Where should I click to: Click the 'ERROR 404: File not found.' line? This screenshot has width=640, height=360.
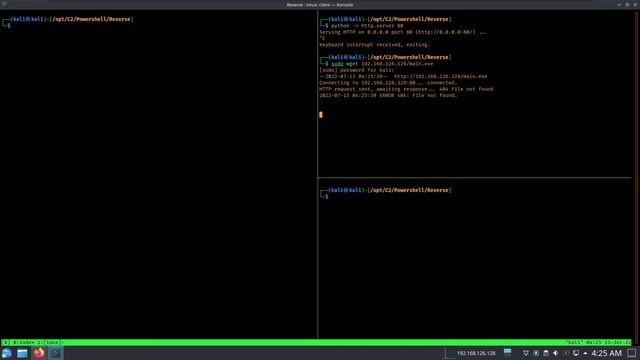[388, 96]
